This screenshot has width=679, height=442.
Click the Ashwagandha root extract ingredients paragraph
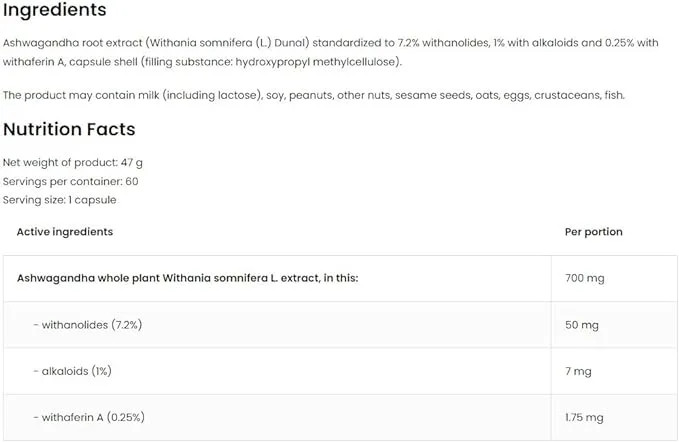click(x=330, y=52)
